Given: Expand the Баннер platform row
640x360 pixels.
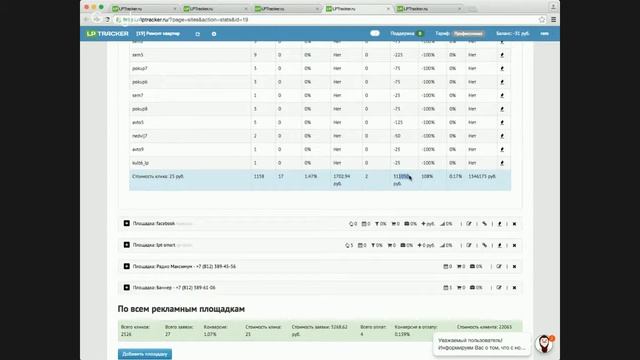Looking at the screenshot, I should pos(127,287).
